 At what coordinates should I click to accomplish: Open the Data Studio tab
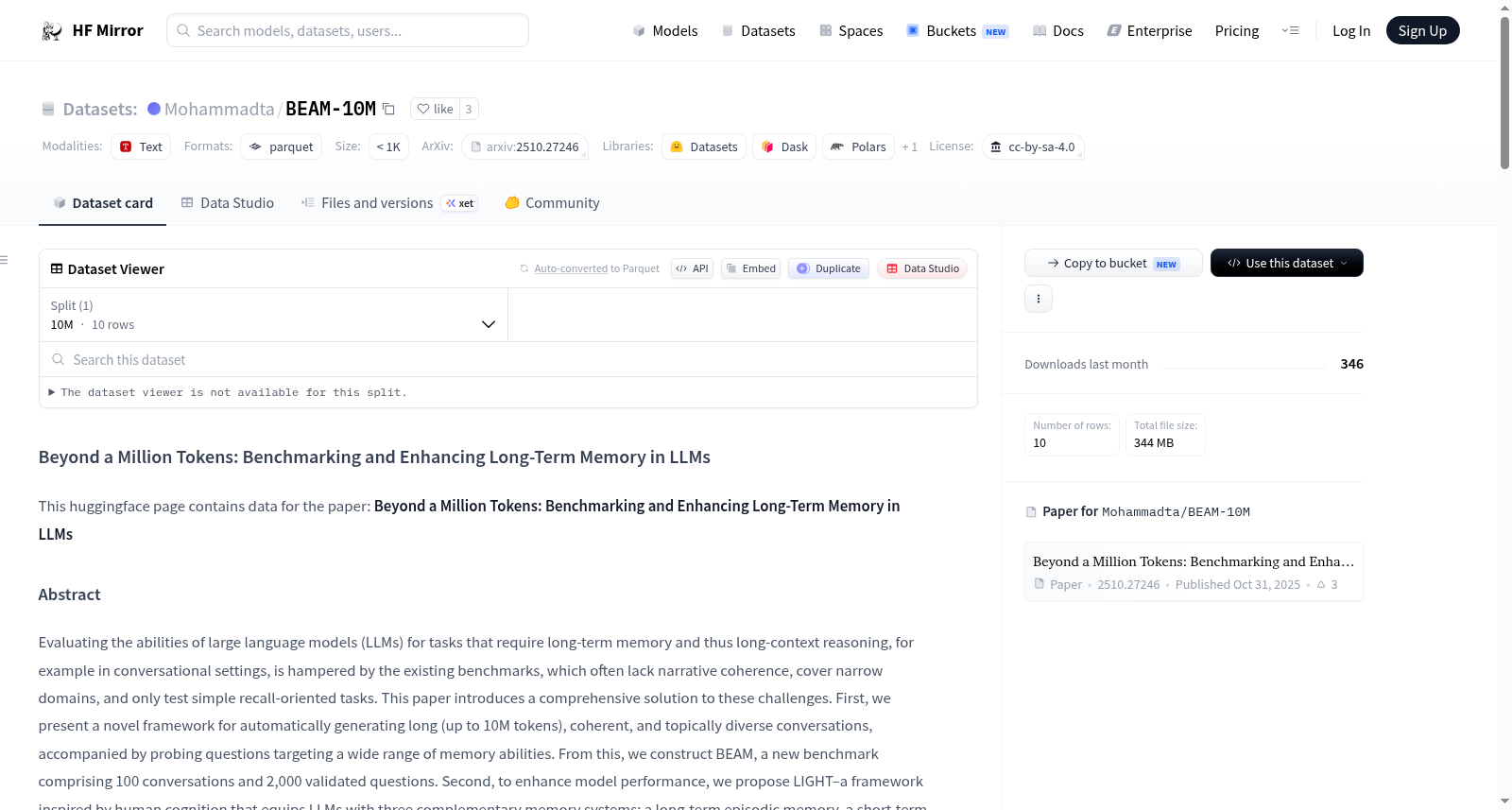[x=228, y=203]
